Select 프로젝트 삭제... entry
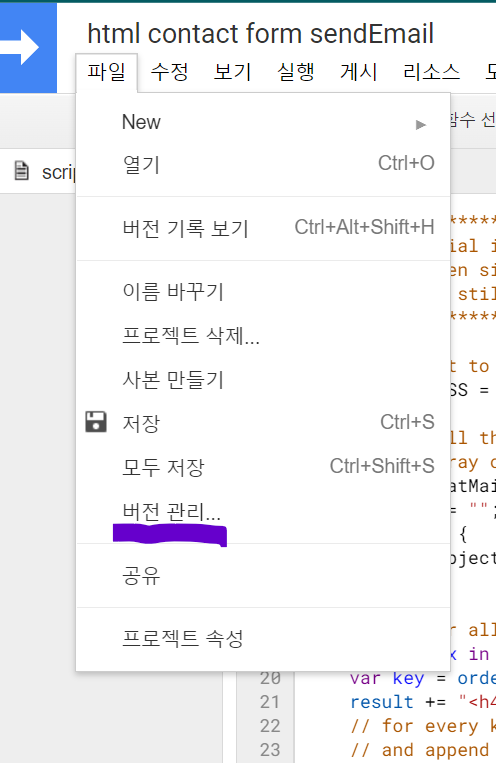 (x=263, y=335)
